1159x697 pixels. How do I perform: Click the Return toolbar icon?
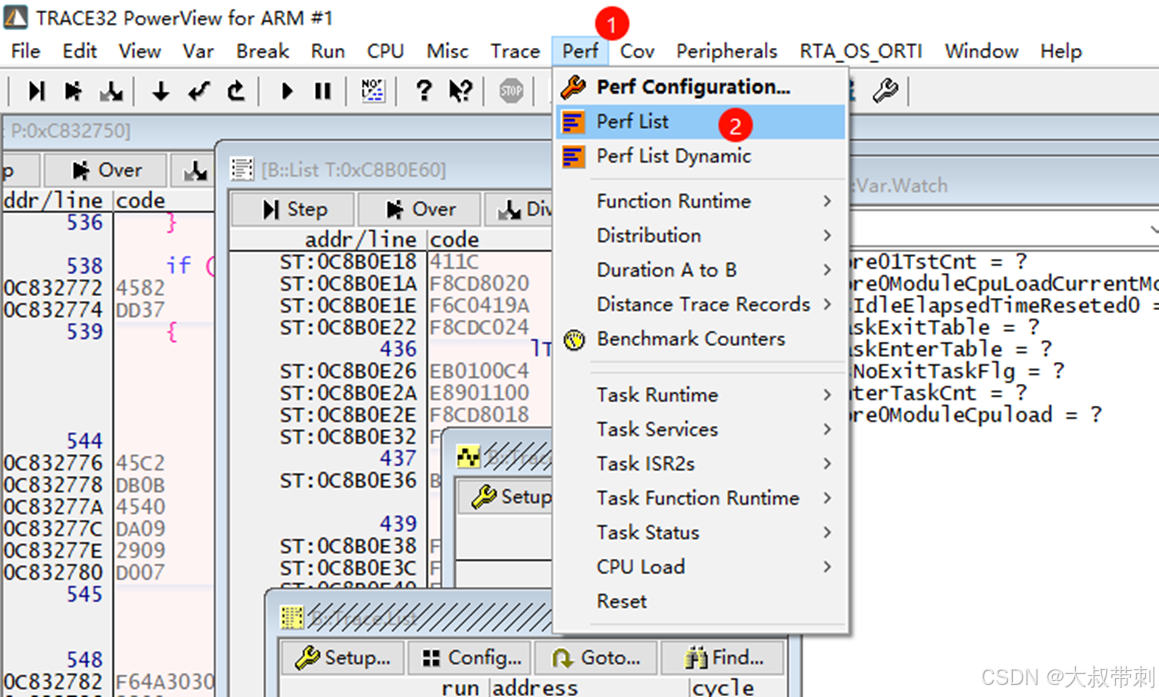[x=198, y=91]
